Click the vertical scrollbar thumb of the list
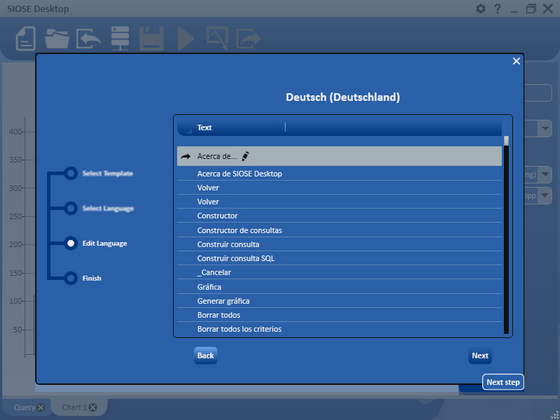 [x=506, y=141]
